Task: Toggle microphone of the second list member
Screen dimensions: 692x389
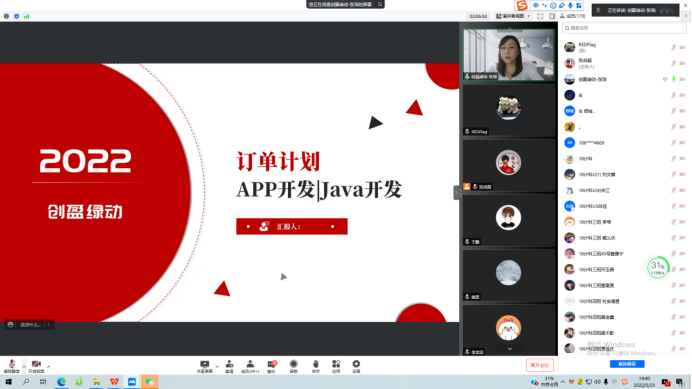Action: [673, 63]
